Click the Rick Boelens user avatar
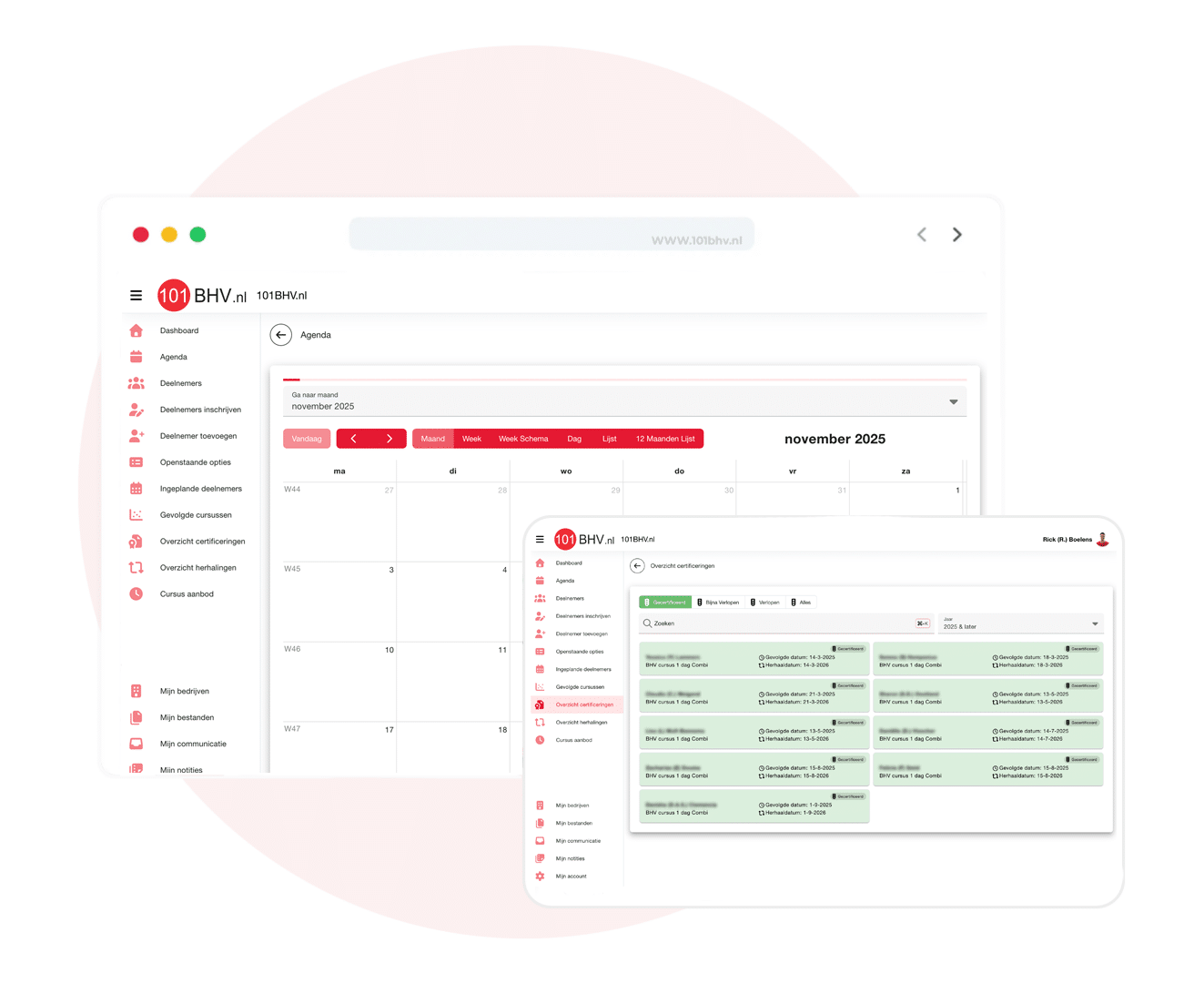This screenshot has width=1204, height=983. point(1102,539)
